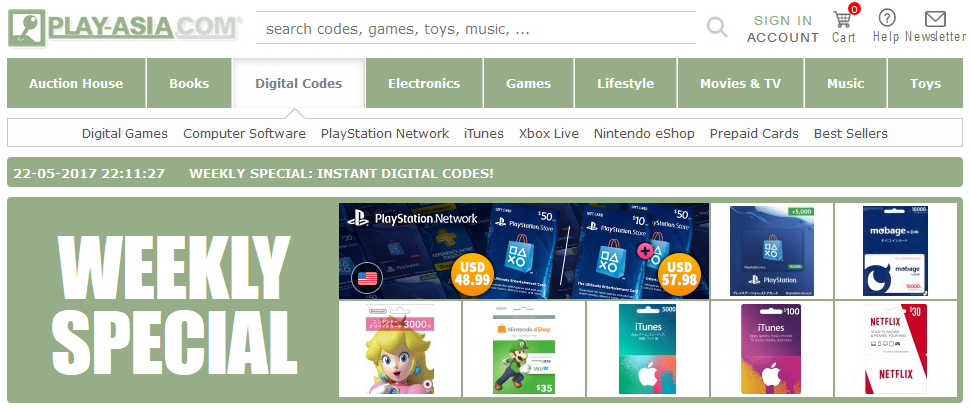Screen dimensions: 971x409
Task: Focus the search codes, games, toys field
Action: (x=476, y=28)
